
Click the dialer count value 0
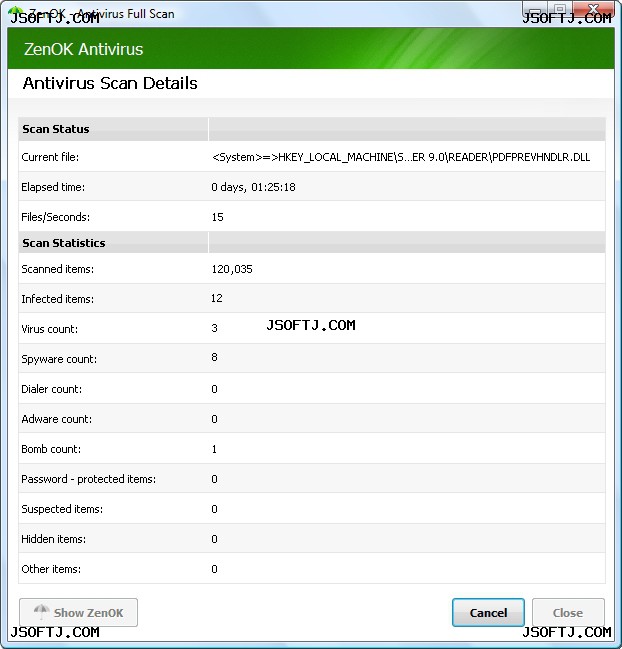pyautogui.click(x=214, y=389)
